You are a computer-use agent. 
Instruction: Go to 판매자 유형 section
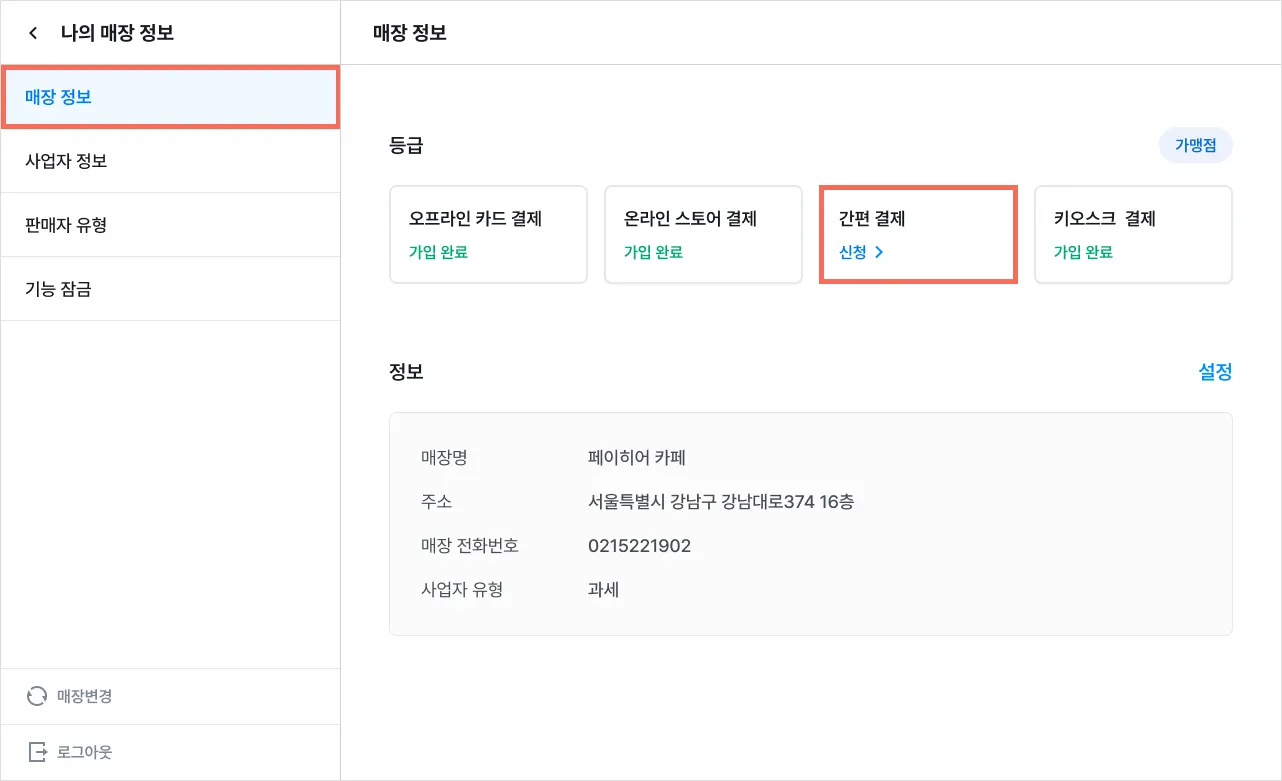click(x=170, y=225)
